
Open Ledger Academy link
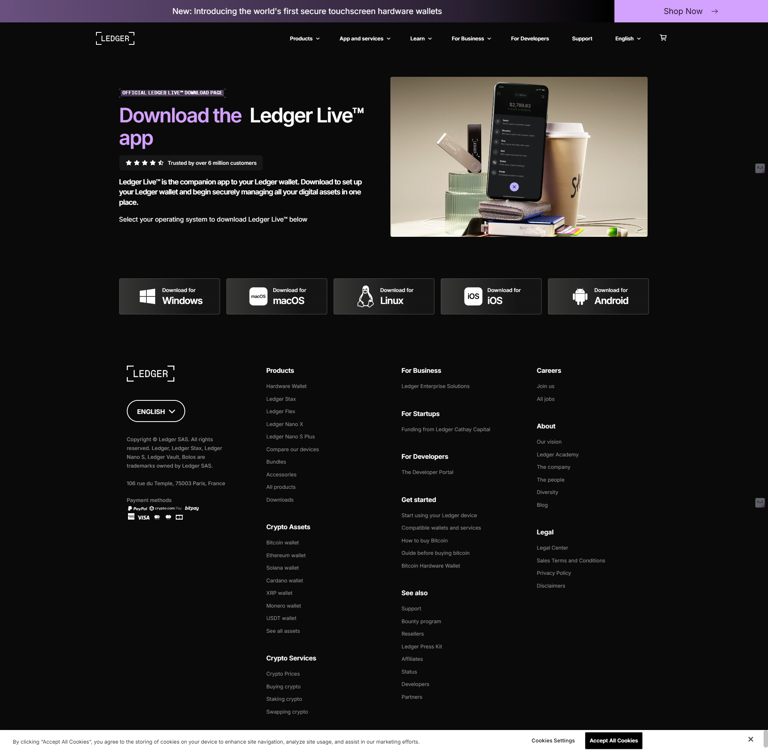(557, 455)
